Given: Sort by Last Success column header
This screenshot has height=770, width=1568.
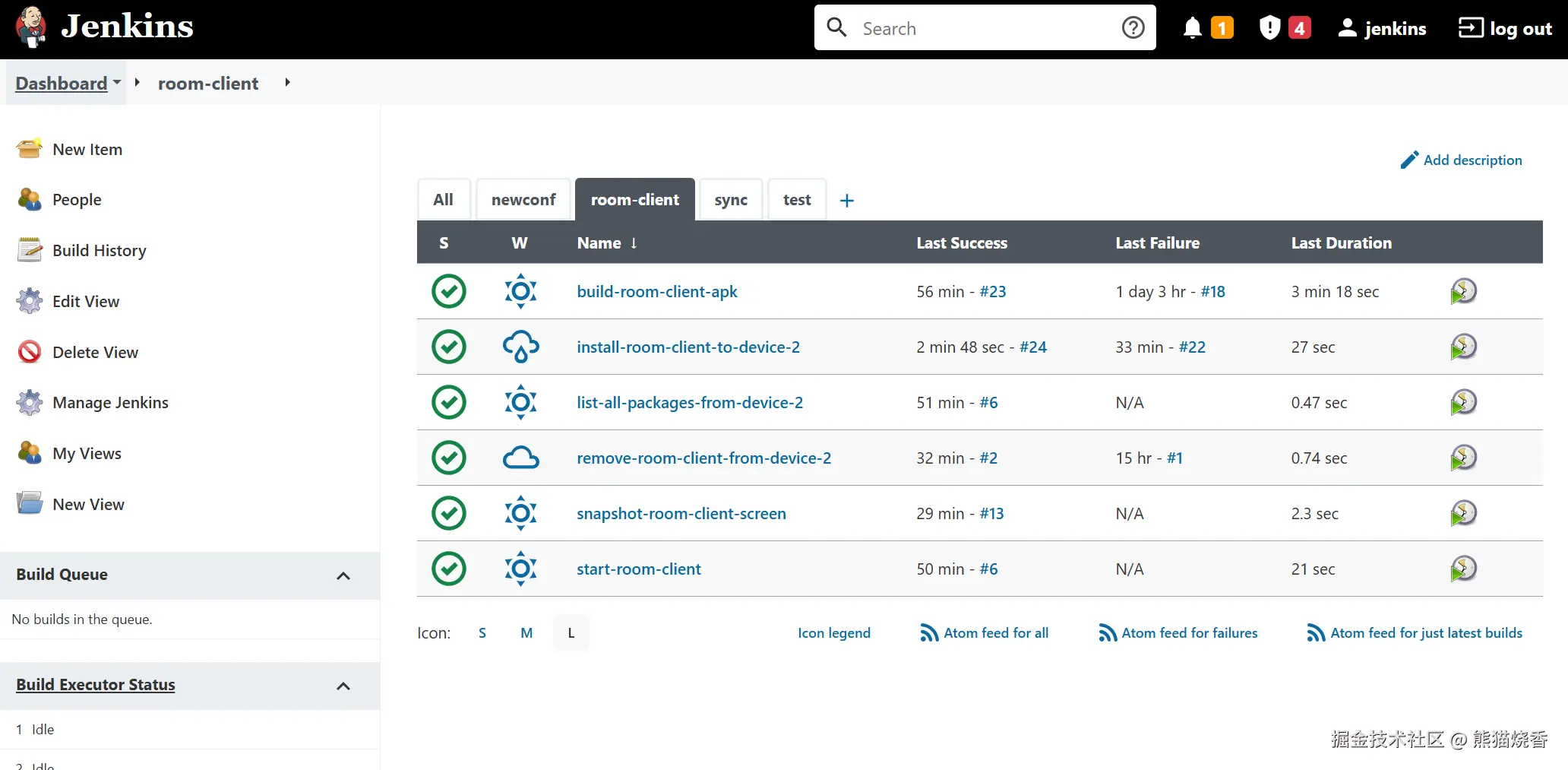Looking at the screenshot, I should 962,242.
